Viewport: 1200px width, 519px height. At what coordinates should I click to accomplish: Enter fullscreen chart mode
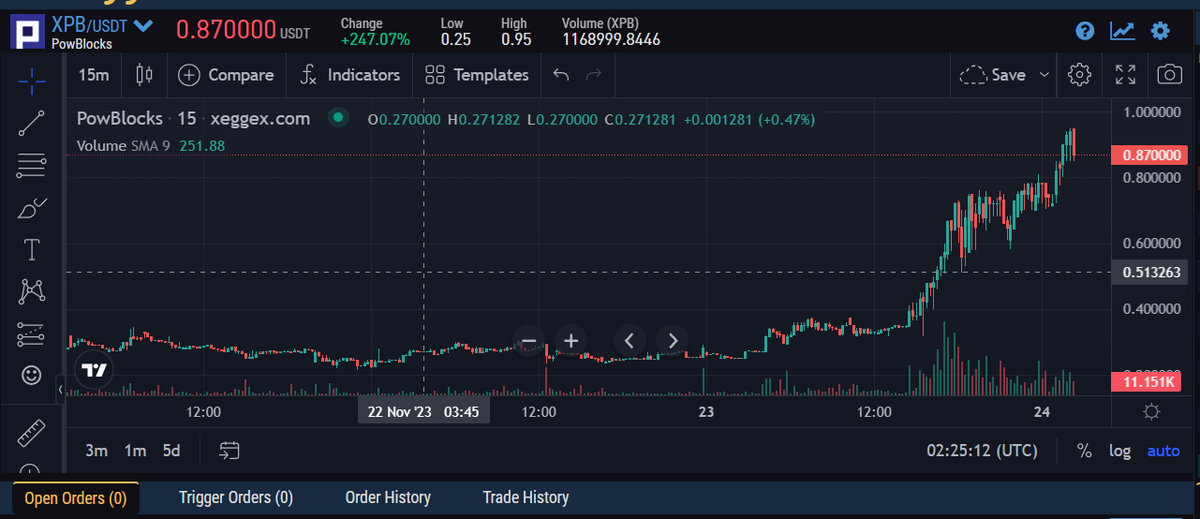[1125, 75]
